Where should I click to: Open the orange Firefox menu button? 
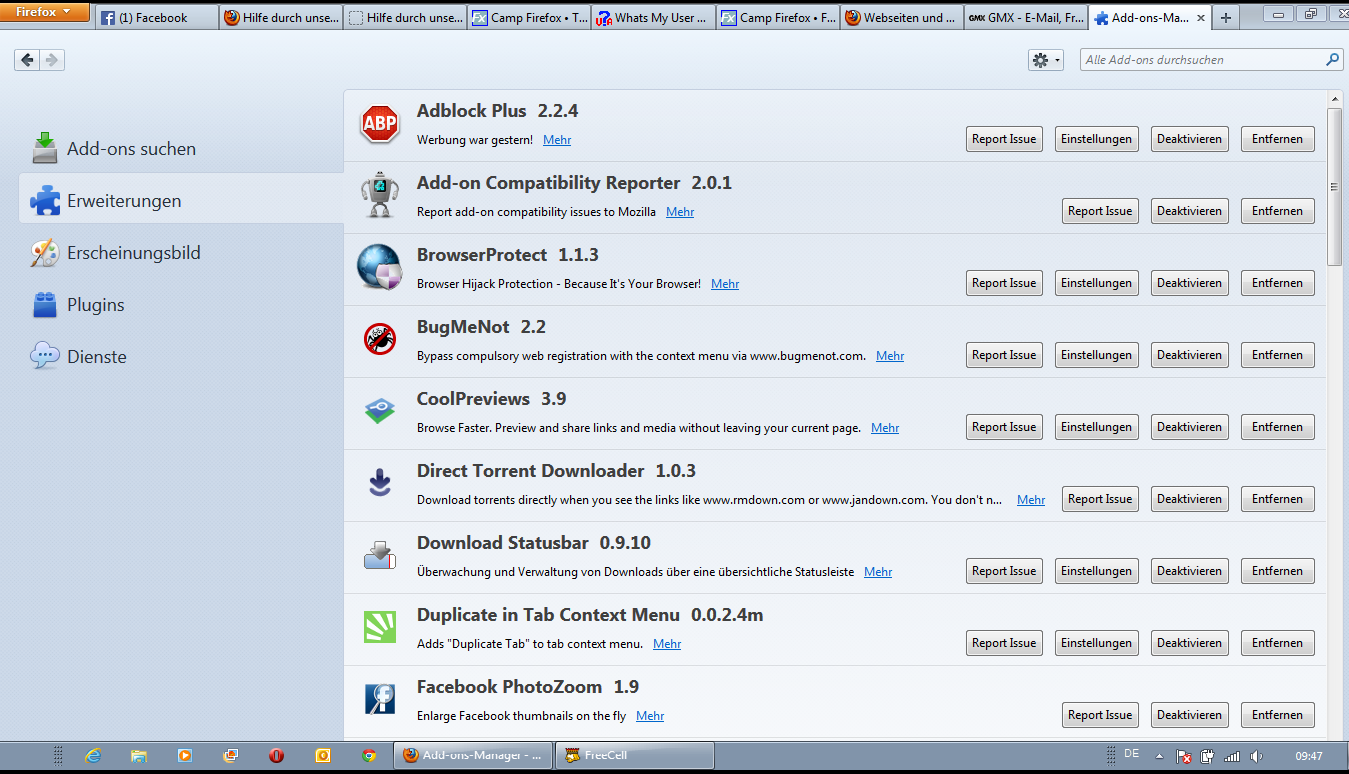coord(45,12)
